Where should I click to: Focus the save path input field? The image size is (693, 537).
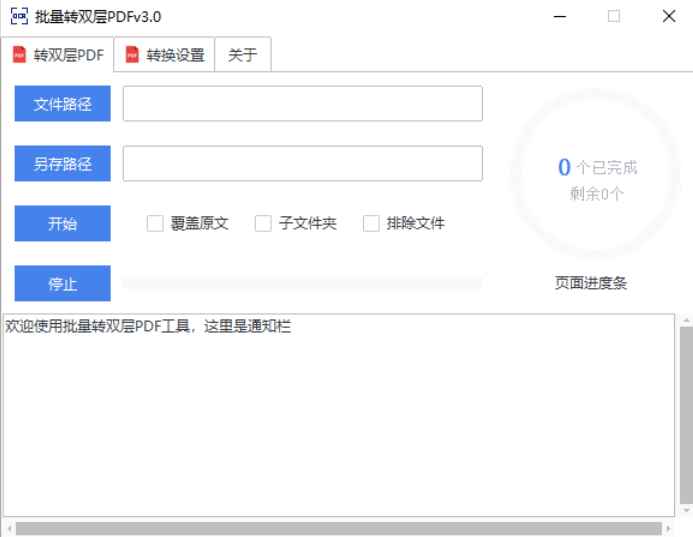[x=303, y=164]
